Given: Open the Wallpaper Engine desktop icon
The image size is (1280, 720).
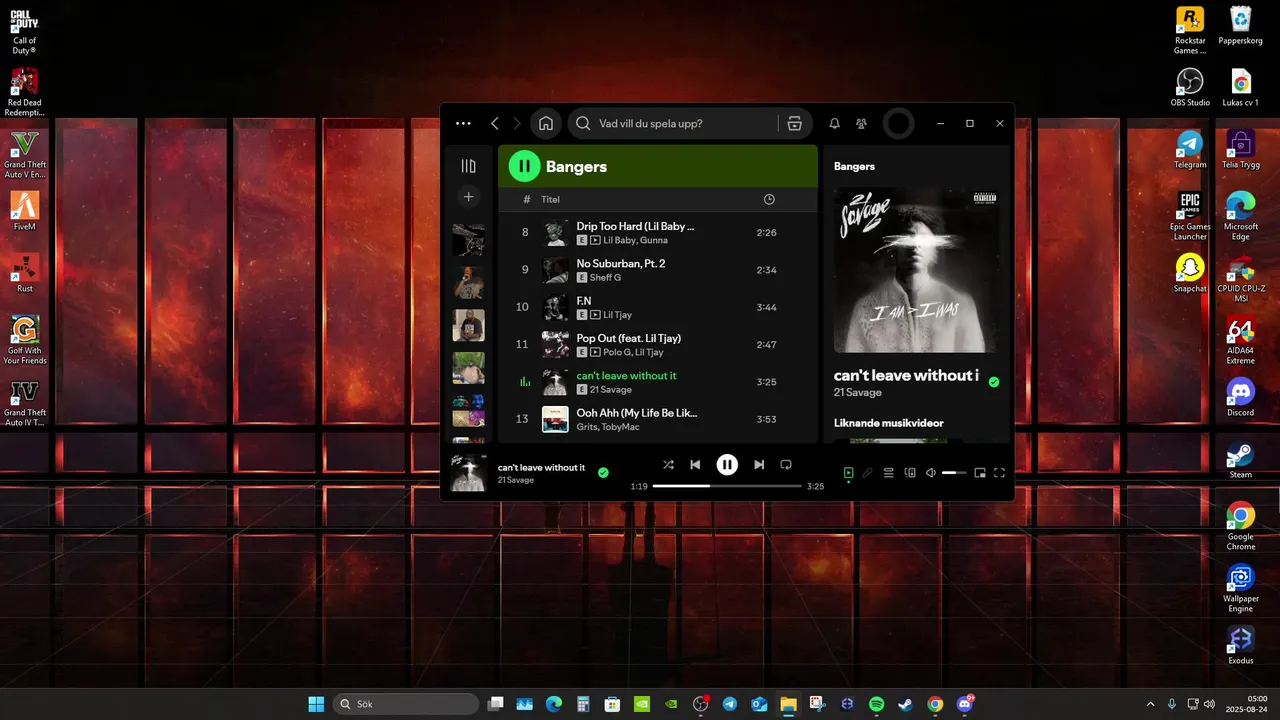Looking at the screenshot, I should [x=1241, y=589].
